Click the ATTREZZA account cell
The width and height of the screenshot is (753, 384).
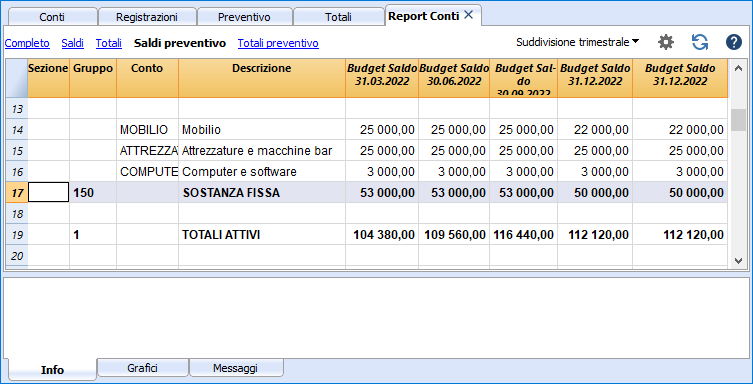pos(147,151)
